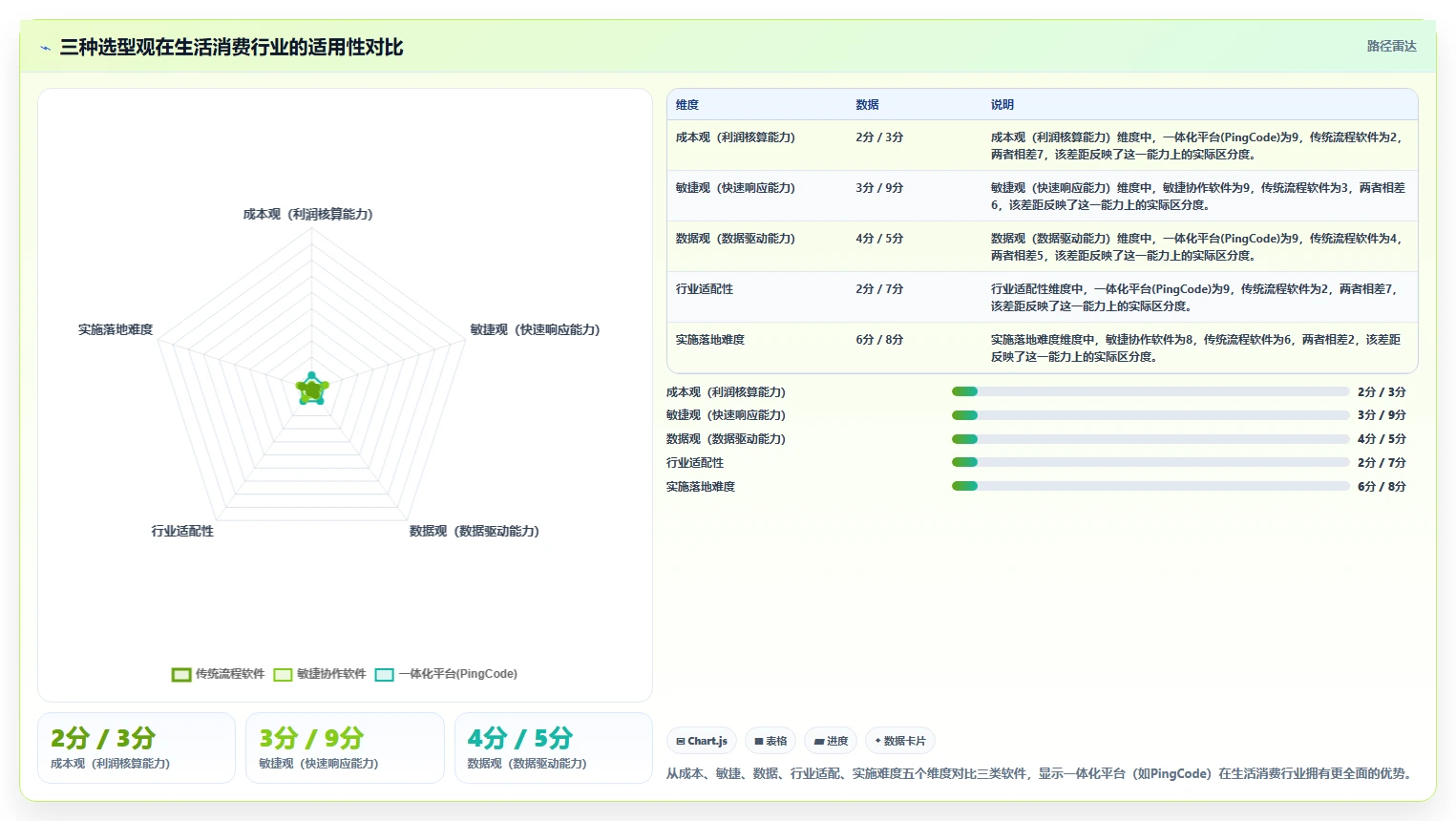Click radar axis label 行业适配性
The image size is (1456, 821).
click(x=182, y=532)
